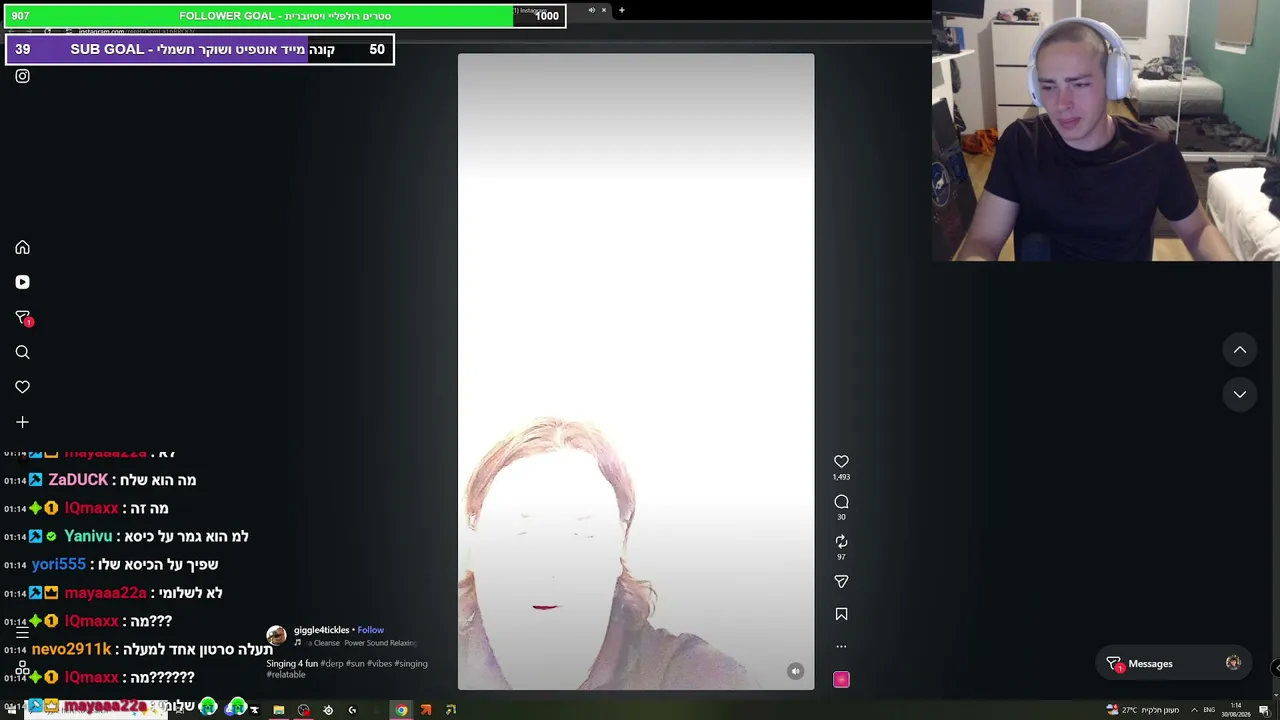Screen dimensions: 1280x720
Task: Open the #singing hashtag
Action: click(x=411, y=663)
